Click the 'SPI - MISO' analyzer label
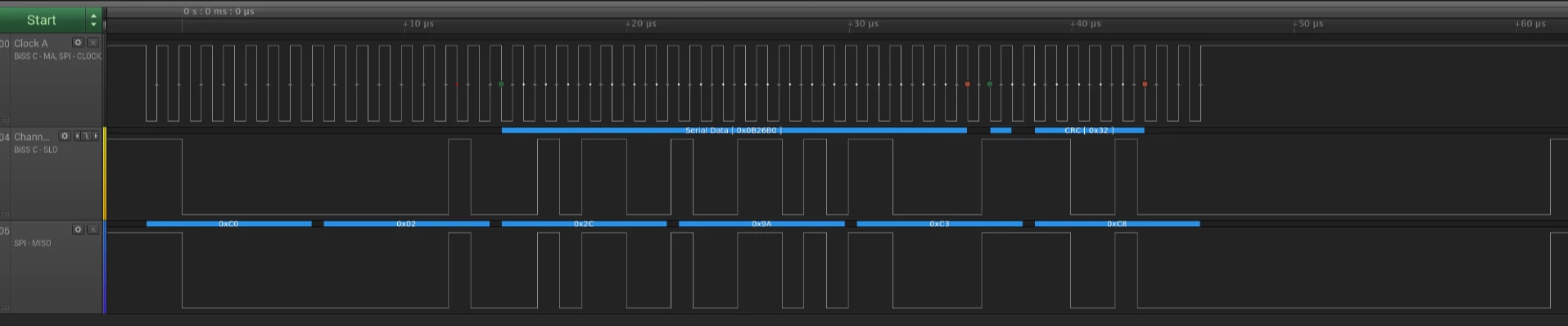The height and width of the screenshot is (326, 1568). click(x=33, y=243)
